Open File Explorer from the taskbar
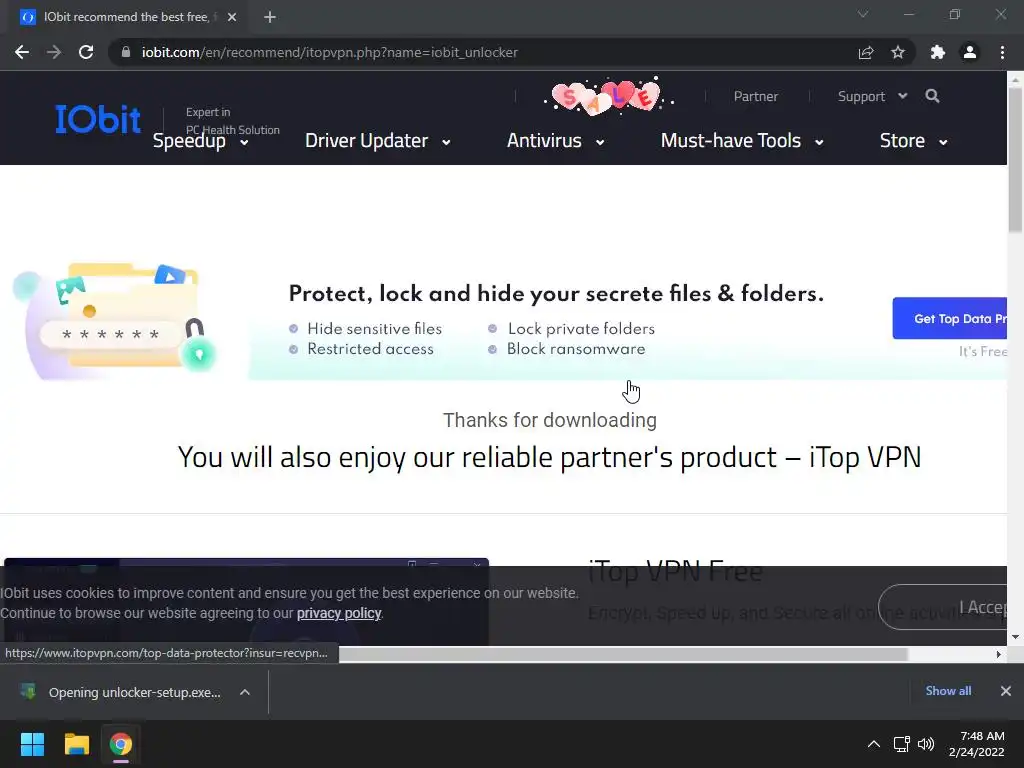Screen dimensions: 1024x768 click(76, 744)
